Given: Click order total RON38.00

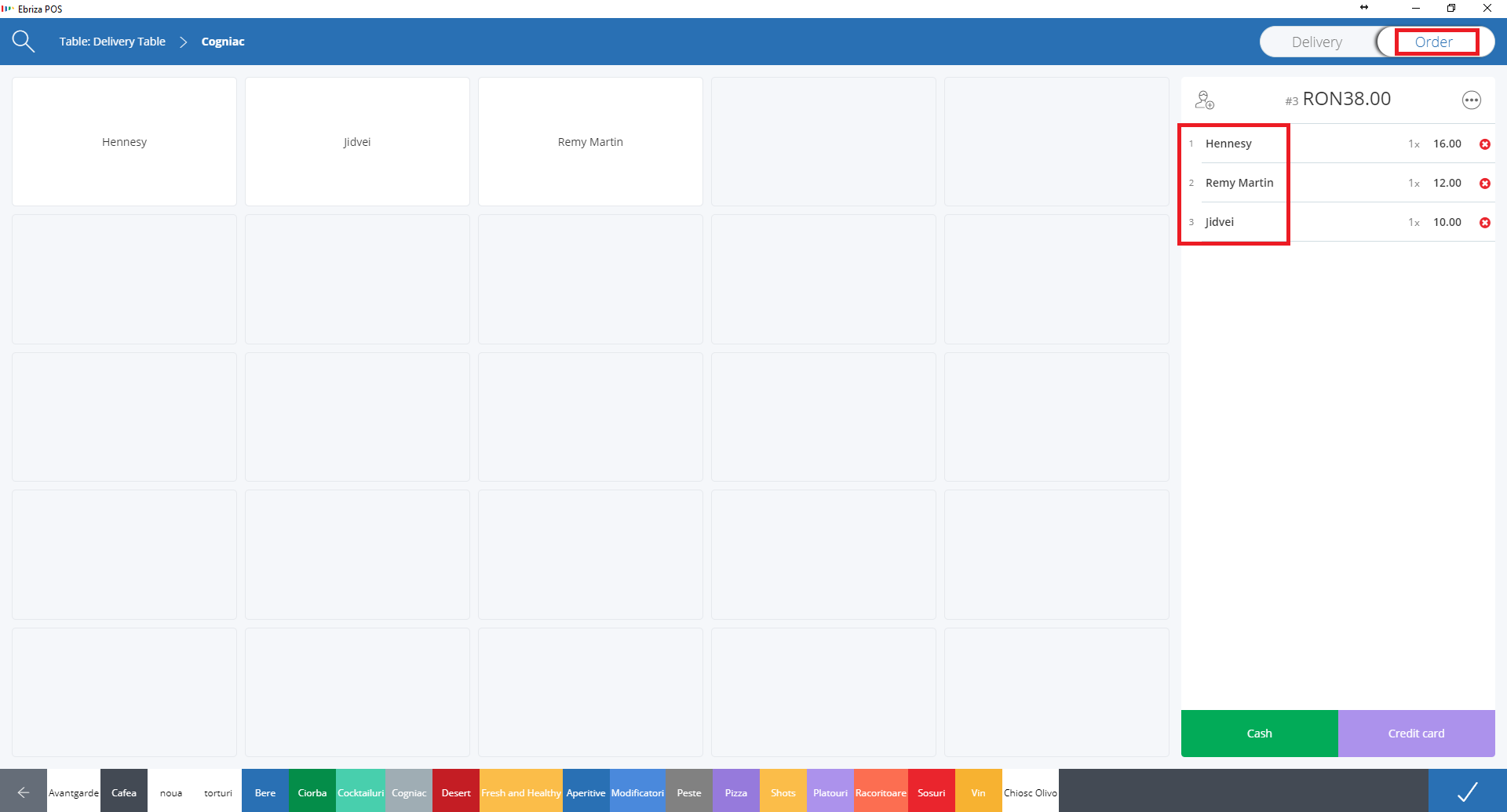Looking at the screenshot, I should coord(1346,99).
